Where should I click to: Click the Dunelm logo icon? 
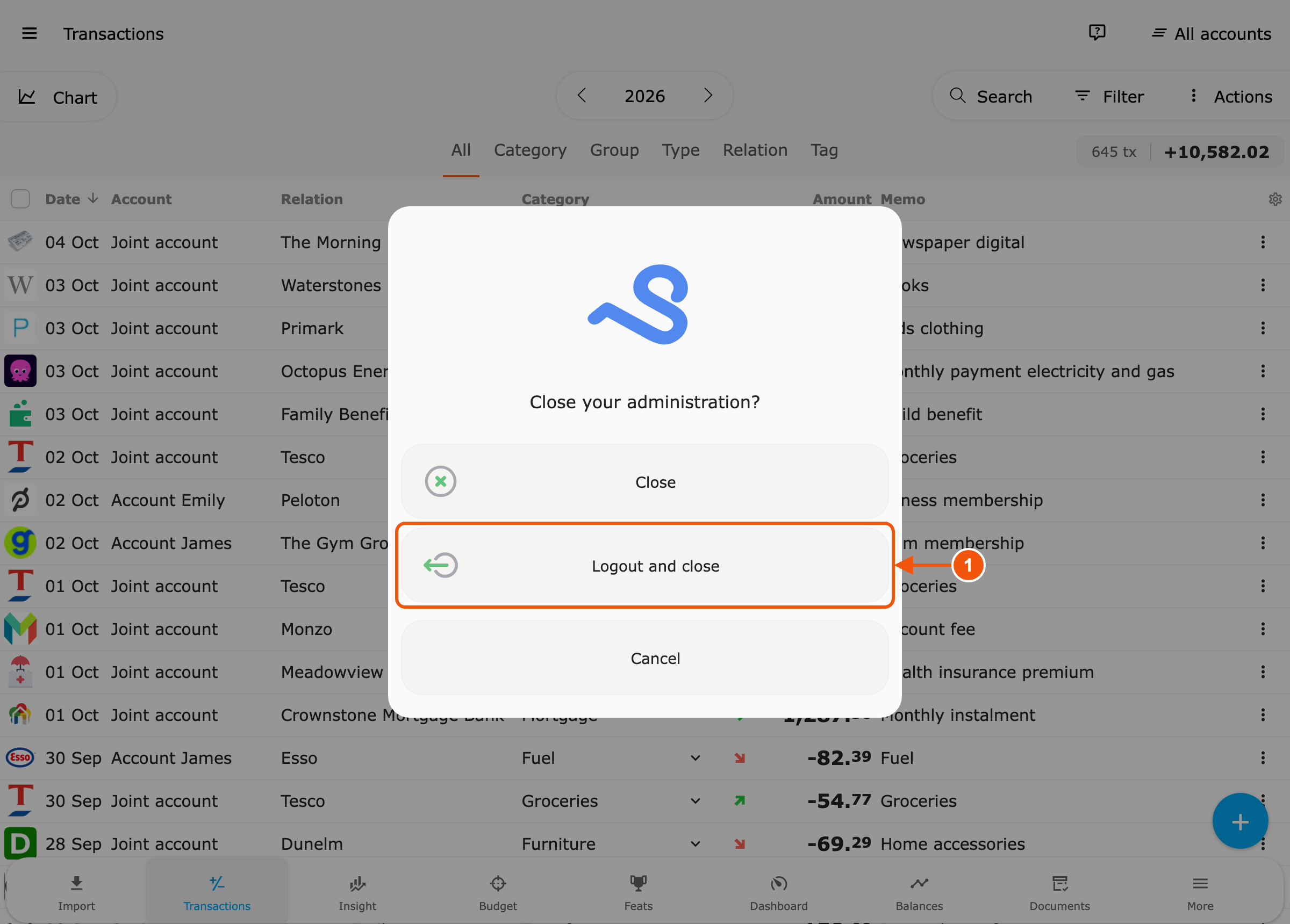20,844
